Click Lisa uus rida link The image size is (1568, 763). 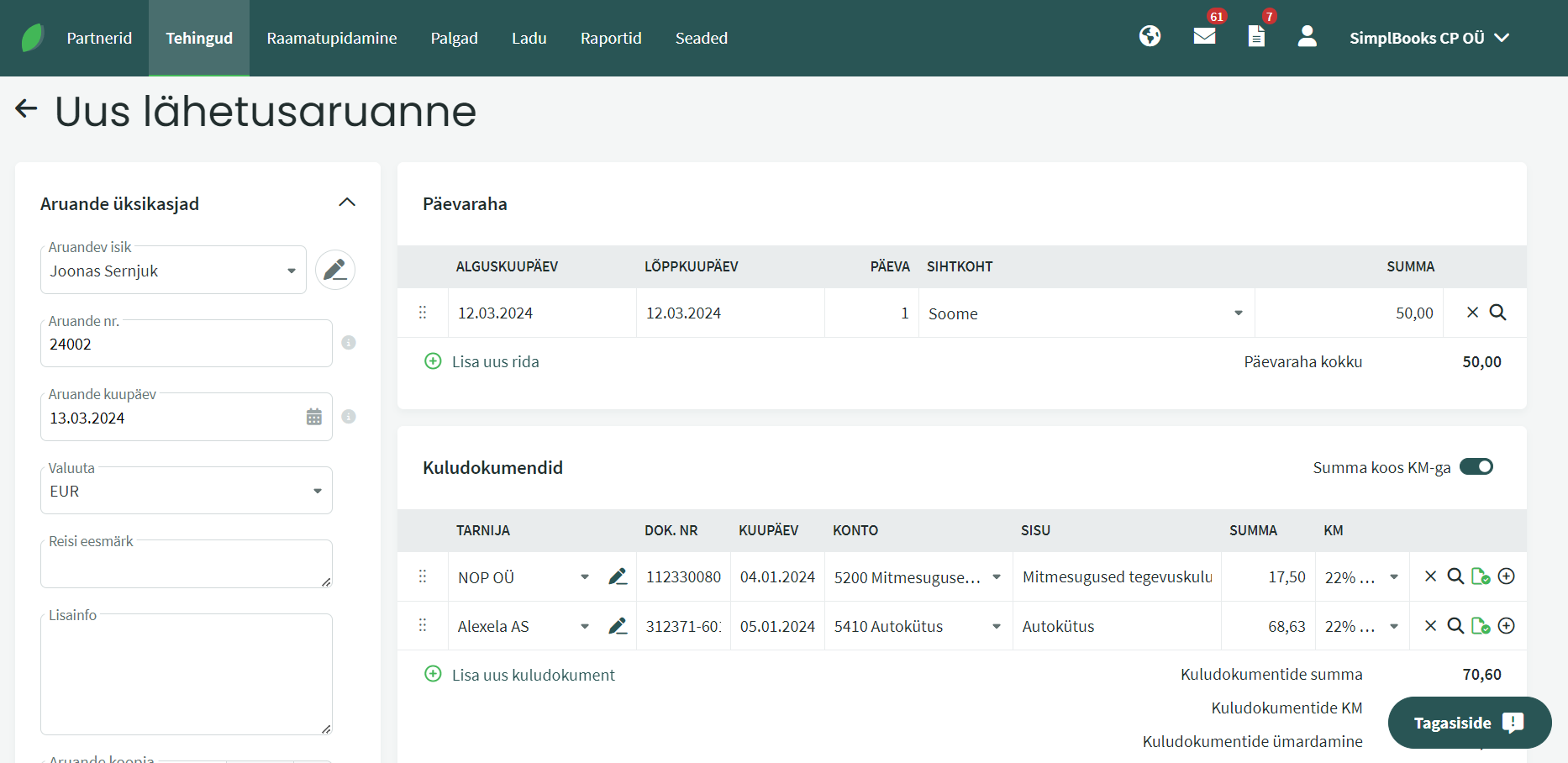coord(482,361)
